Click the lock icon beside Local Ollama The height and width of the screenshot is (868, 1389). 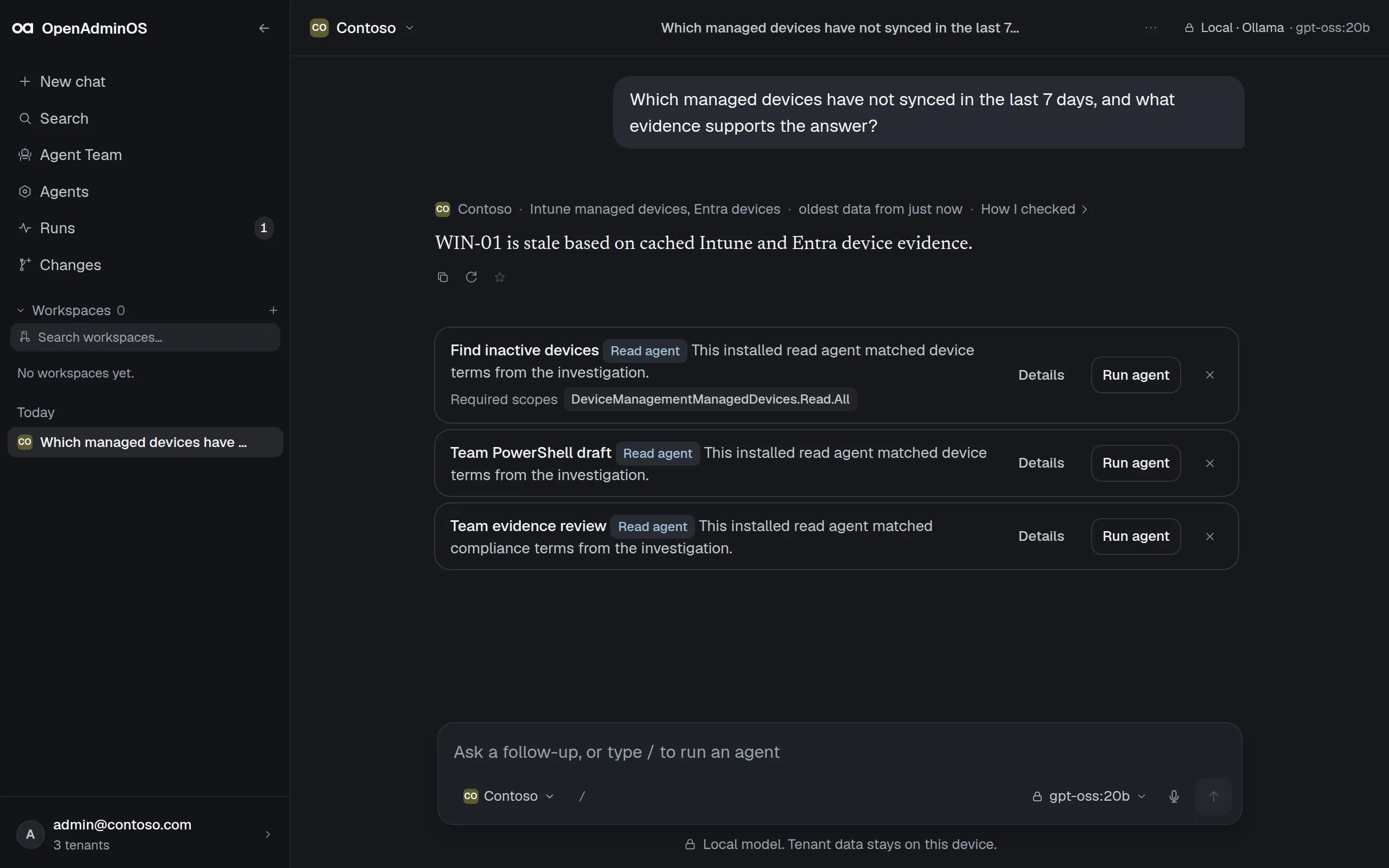(x=1189, y=28)
